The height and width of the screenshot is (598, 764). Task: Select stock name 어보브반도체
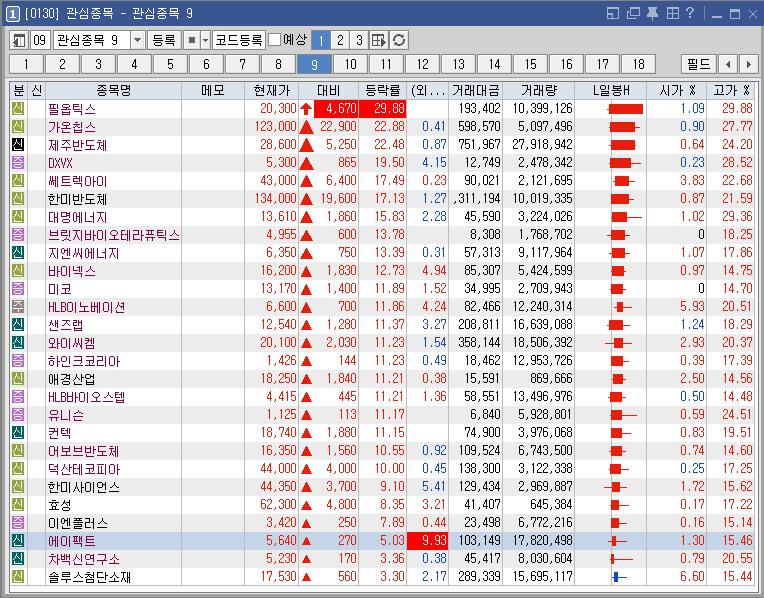click(83, 451)
